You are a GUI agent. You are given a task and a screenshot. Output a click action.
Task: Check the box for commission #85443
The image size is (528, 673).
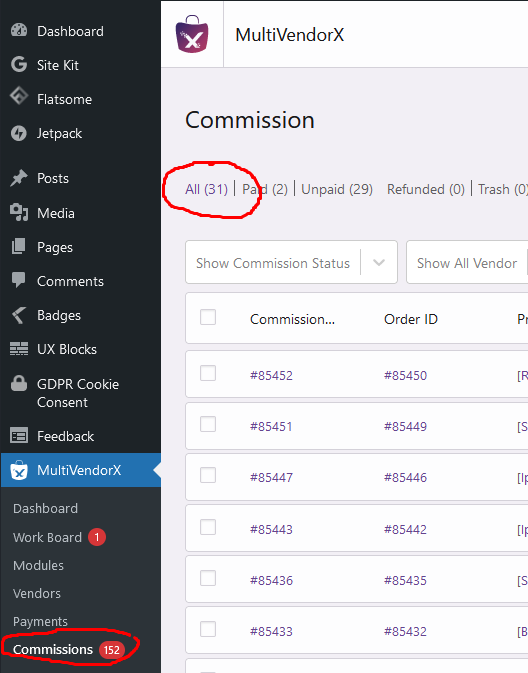[x=208, y=527]
